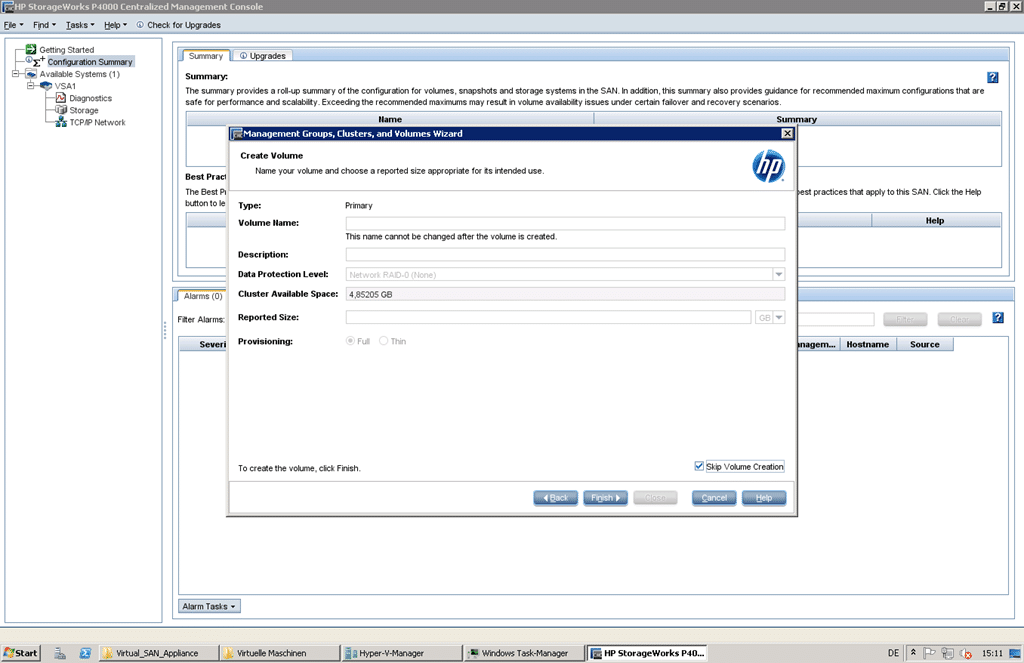This screenshot has height=663, width=1024.
Task: Close the wizard dialog with X
Action: click(x=788, y=133)
